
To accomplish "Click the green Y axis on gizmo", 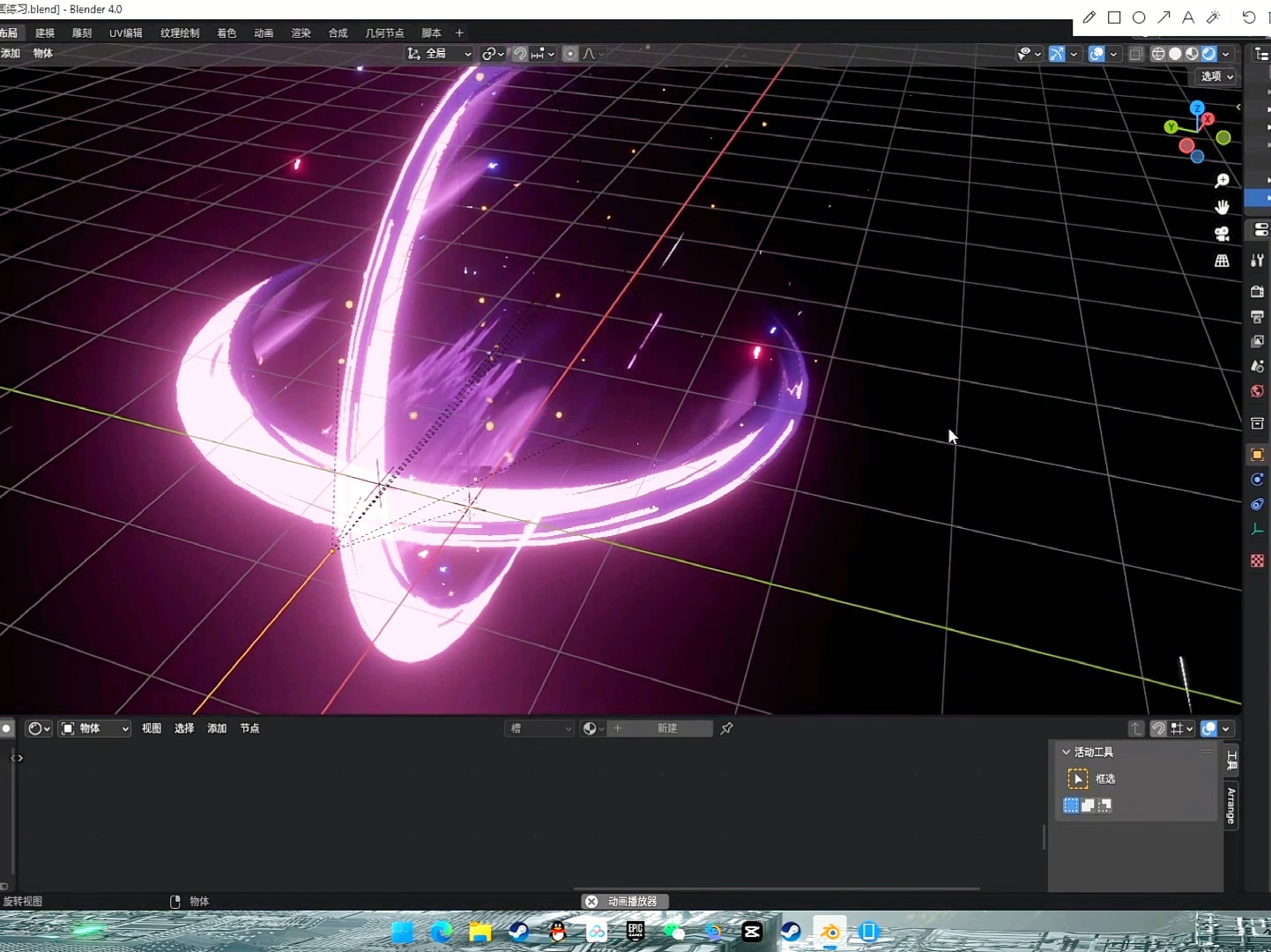I will (x=1171, y=127).
